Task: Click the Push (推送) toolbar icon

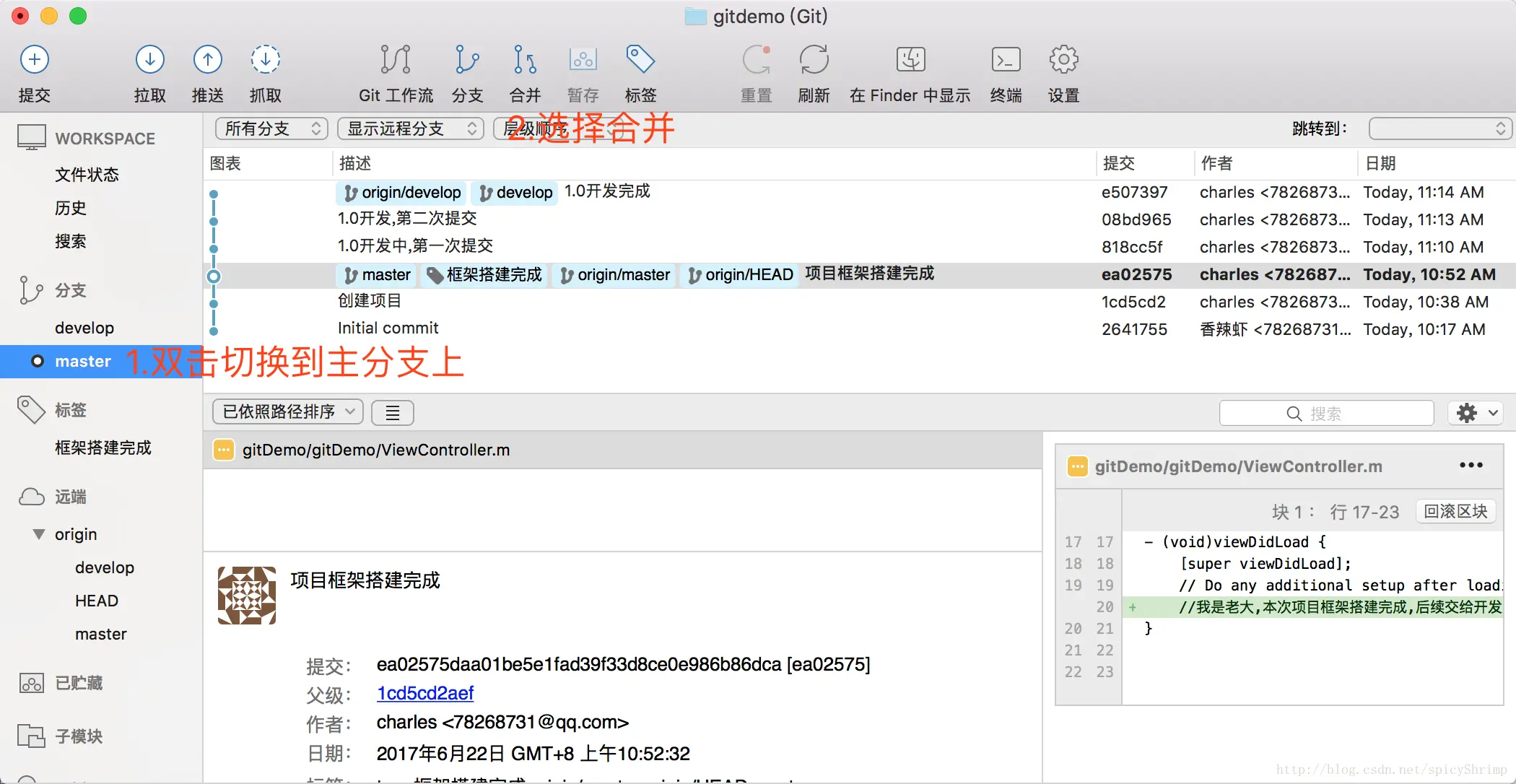Action: [207, 60]
